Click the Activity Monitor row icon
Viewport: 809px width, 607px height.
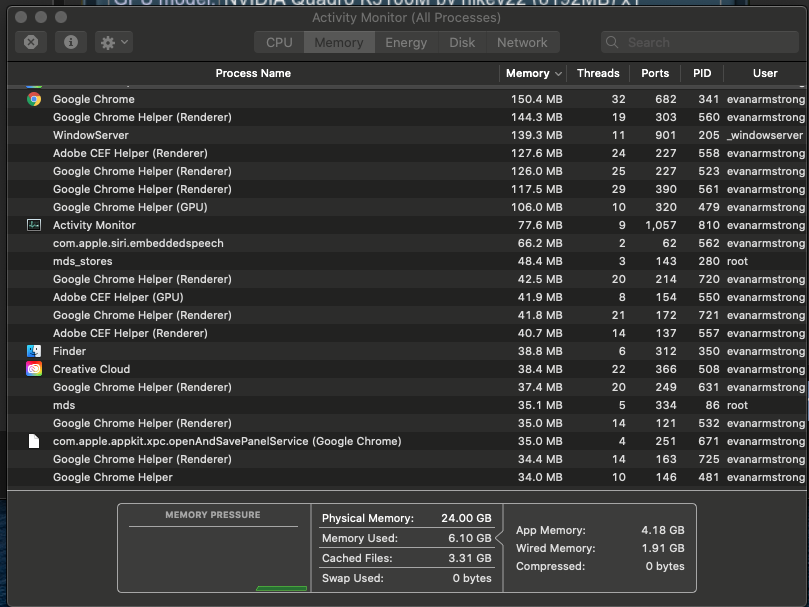click(x=34, y=225)
